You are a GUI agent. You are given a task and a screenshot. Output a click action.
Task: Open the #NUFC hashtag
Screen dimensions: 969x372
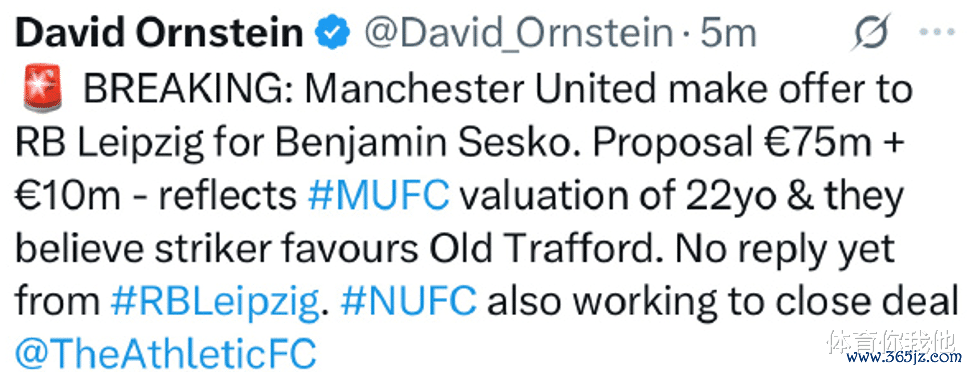(408, 302)
